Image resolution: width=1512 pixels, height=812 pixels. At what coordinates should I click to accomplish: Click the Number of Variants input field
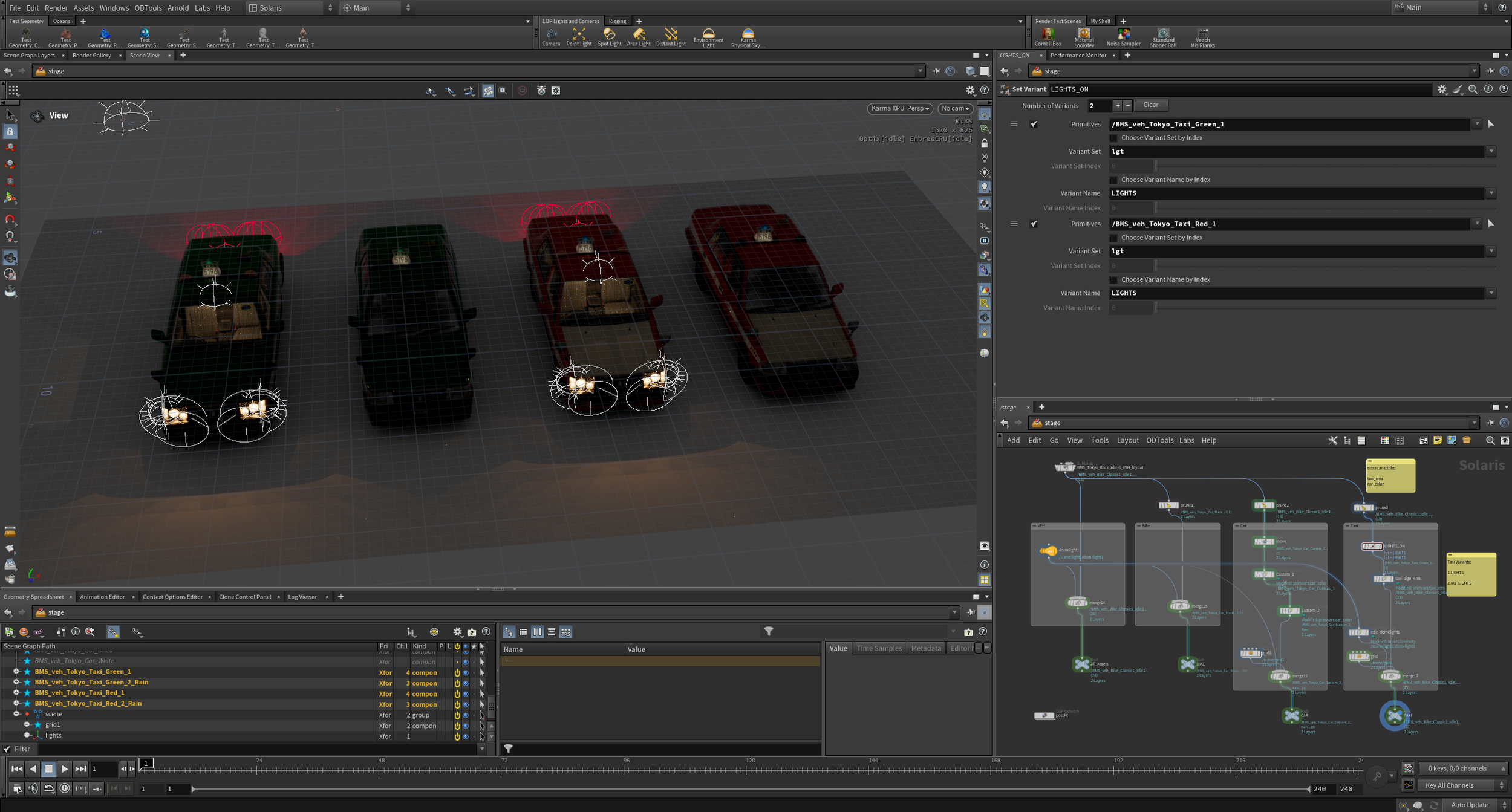[1098, 106]
